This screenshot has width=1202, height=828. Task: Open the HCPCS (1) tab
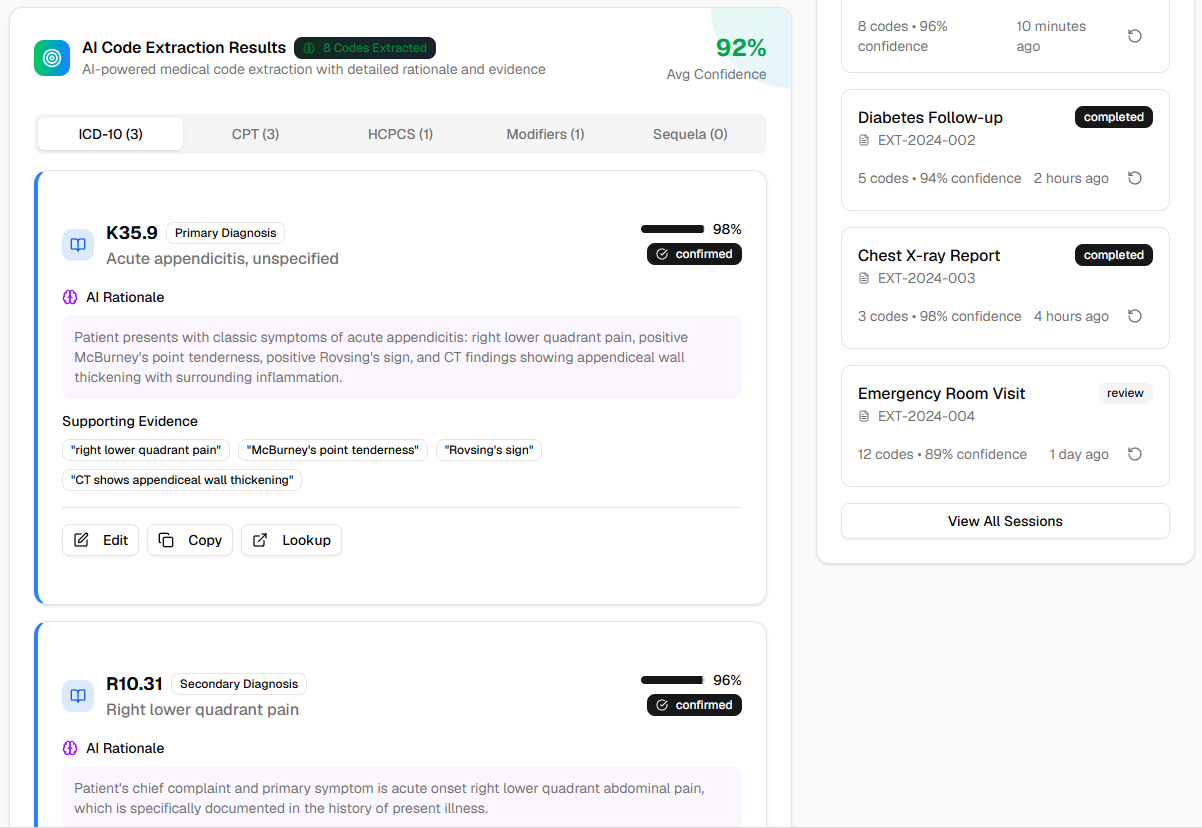click(400, 134)
